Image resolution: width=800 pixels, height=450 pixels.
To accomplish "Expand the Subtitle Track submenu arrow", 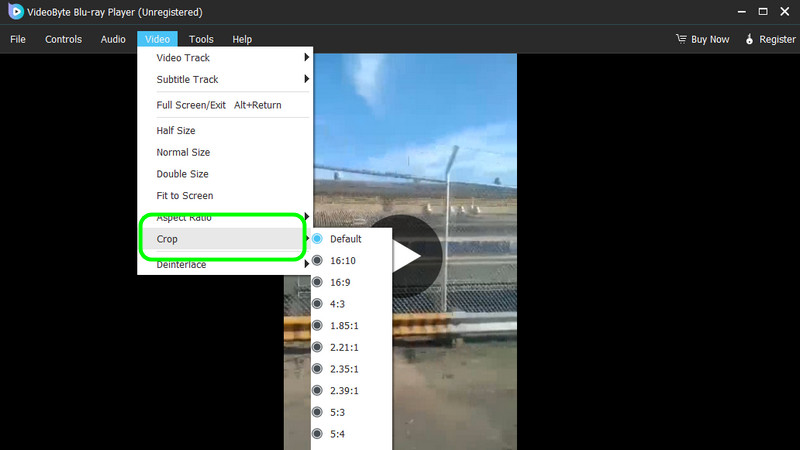I will tap(306, 79).
